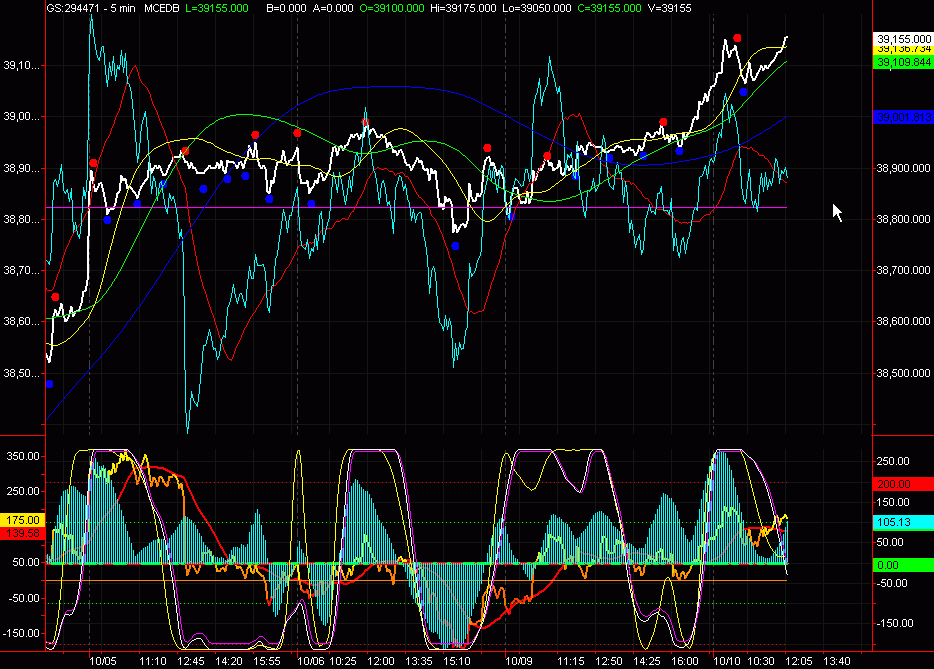The width and height of the screenshot is (934, 669).
Task: Select the B=0.000 bid value
Action: click(x=286, y=8)
